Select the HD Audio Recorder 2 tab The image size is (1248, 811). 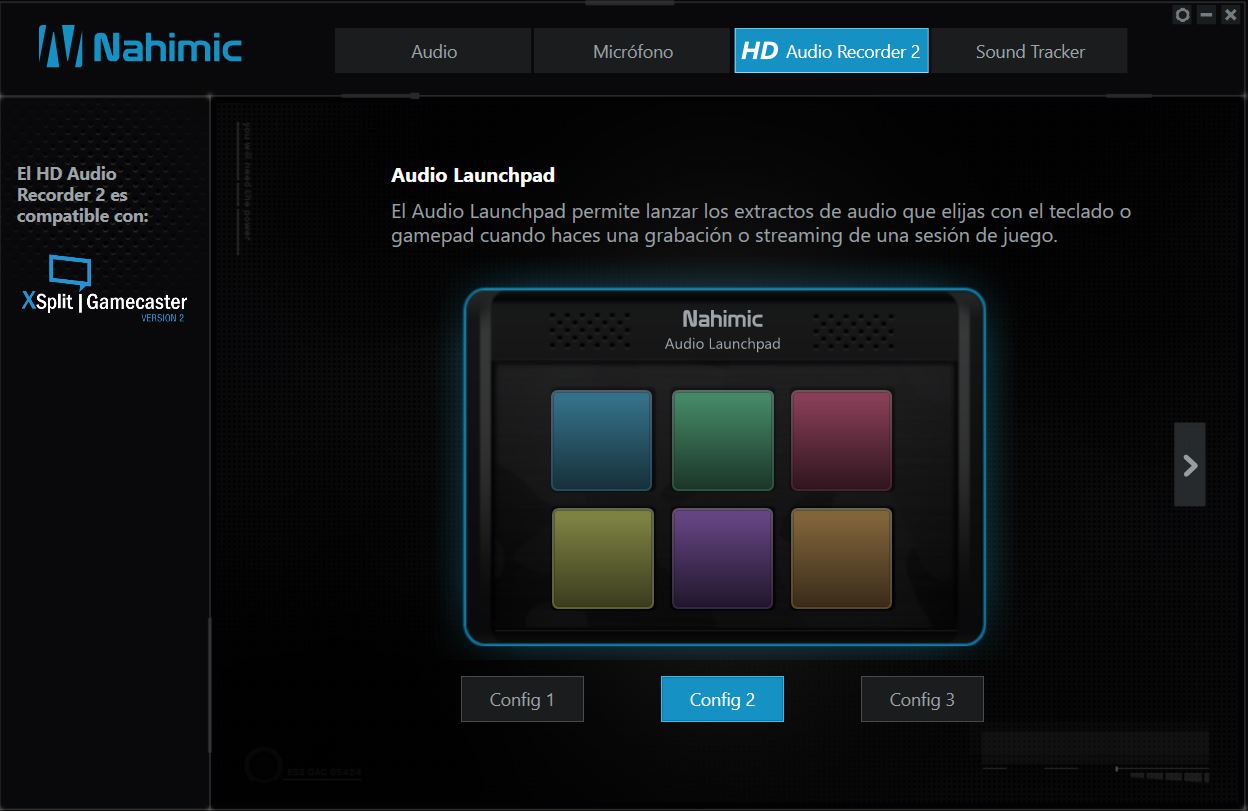(x=832, y=51)
